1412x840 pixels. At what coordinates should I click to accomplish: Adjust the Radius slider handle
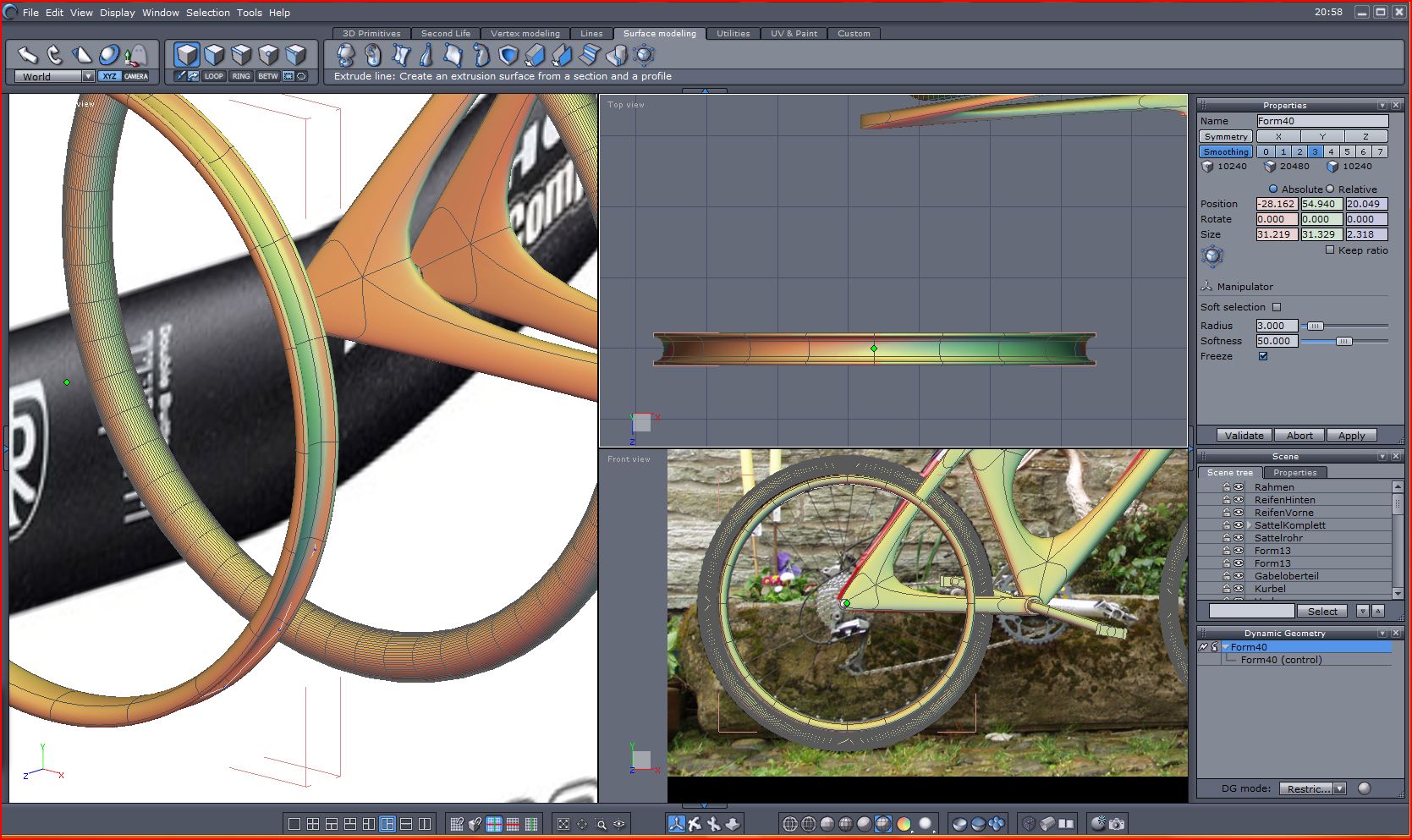[x=1315, y=326]
